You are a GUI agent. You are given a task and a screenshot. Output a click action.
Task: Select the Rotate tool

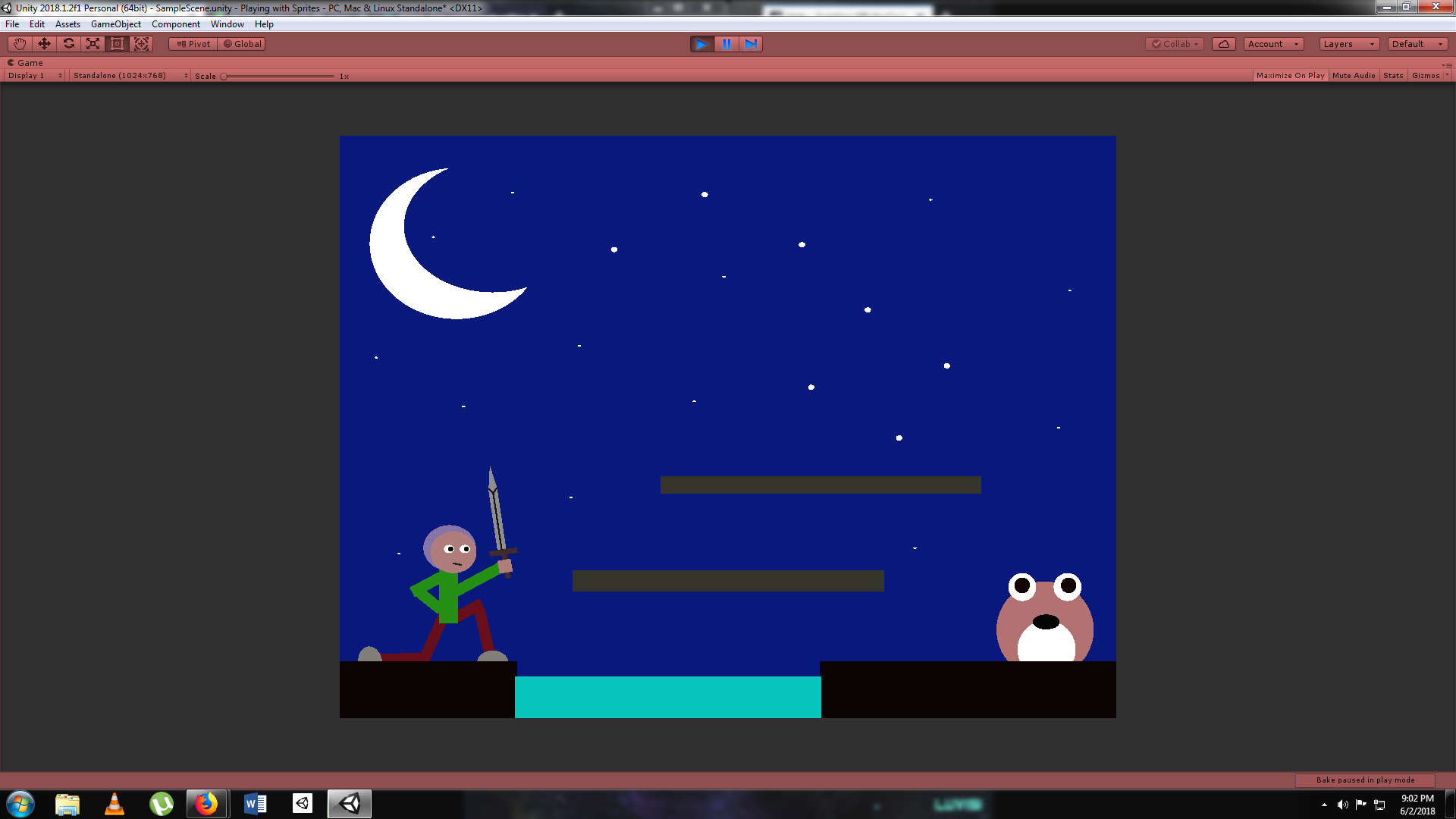click(x=67, y=43)
